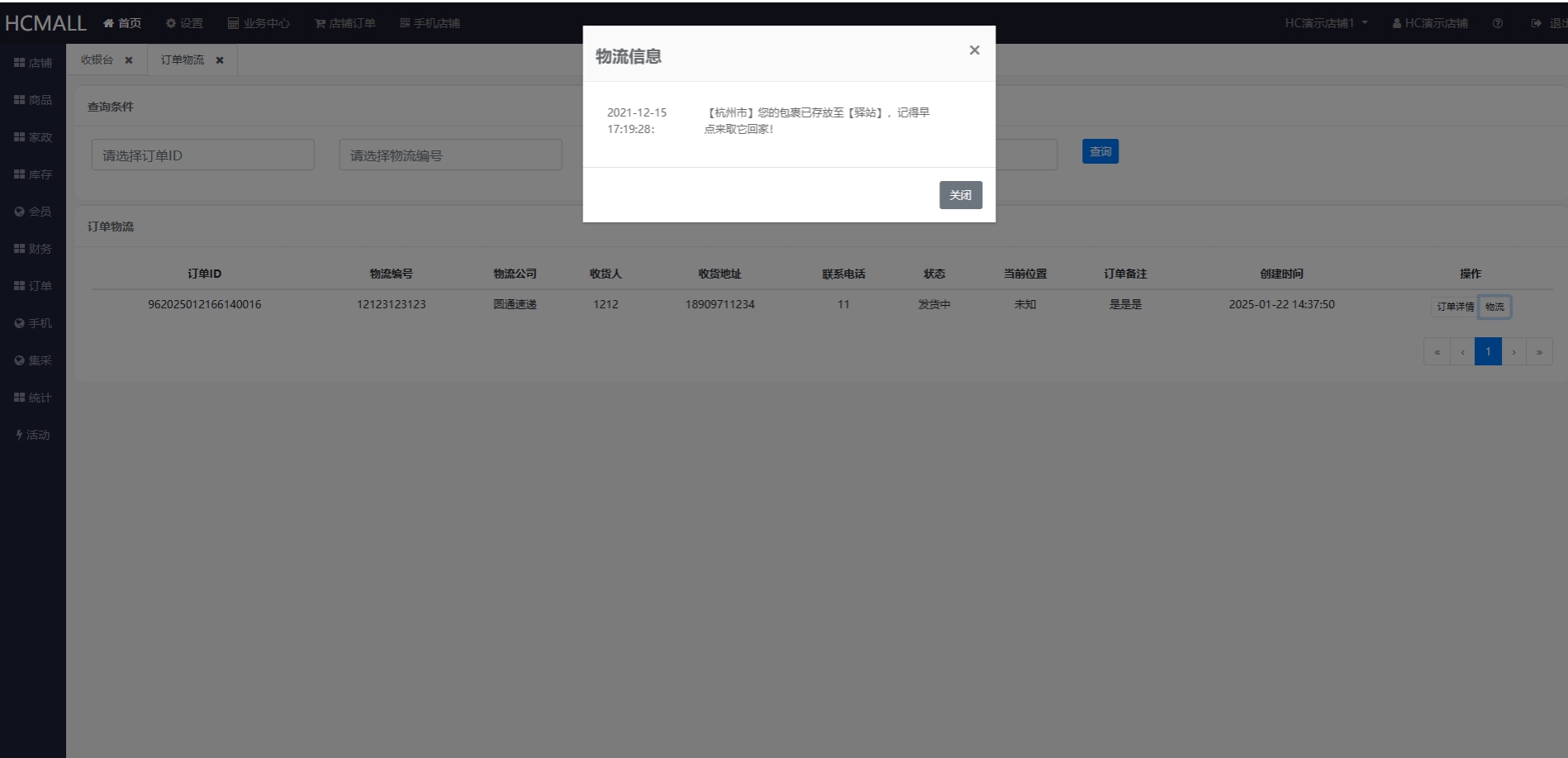Open 首页 home in top navigation
This screenshot has height=758, width=1568.
[x=122, y=23]
